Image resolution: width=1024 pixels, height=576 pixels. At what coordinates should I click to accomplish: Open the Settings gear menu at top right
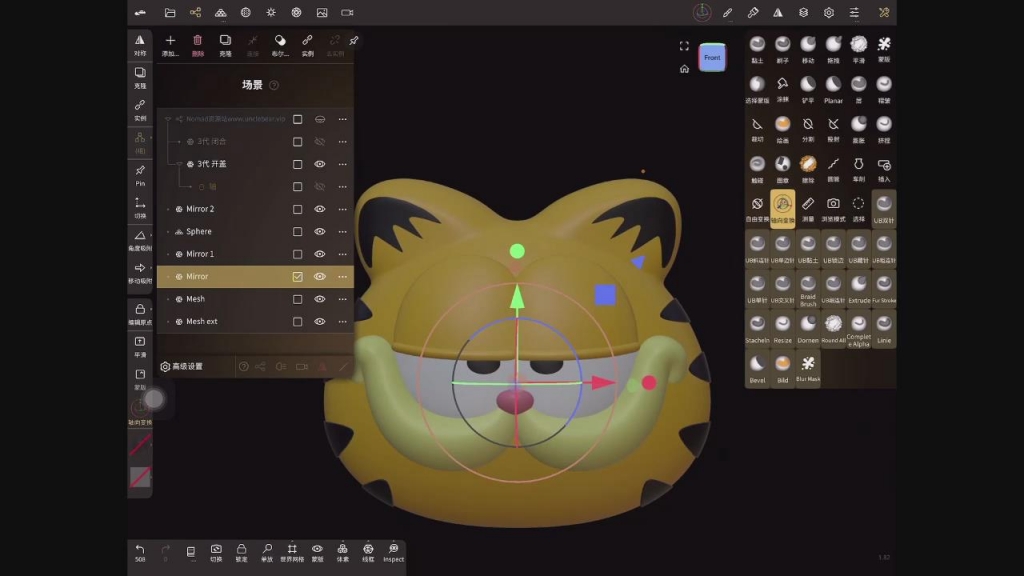[x=829, y=12]
